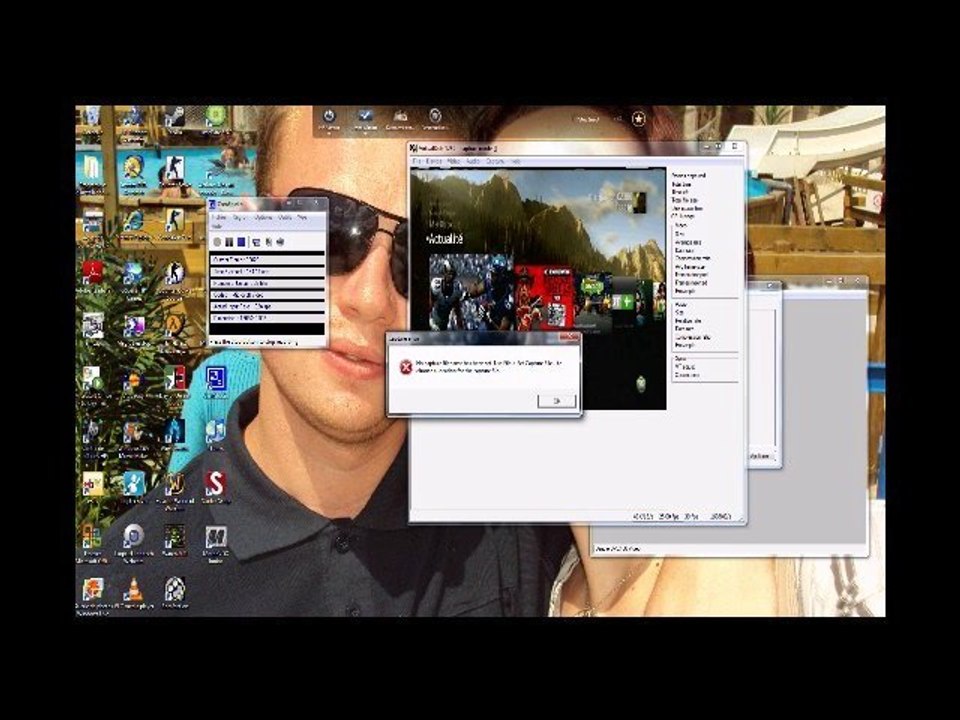Select the orange Half-Life lambda desktop shortcut
Image resolution: width=960 pixels, height=720 pixels.
click(x=174, y=325)
